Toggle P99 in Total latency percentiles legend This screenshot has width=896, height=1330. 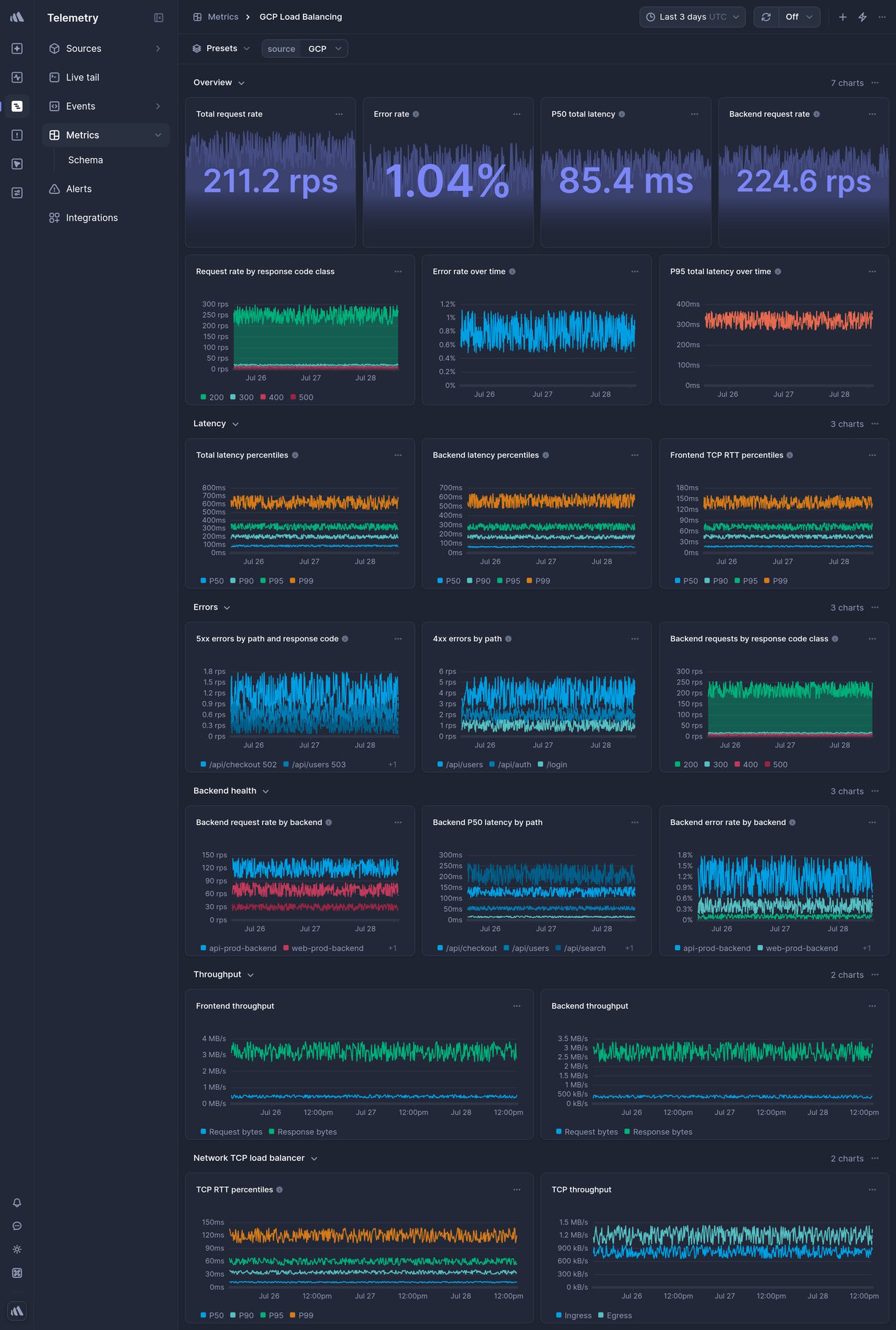click(302, 581)
